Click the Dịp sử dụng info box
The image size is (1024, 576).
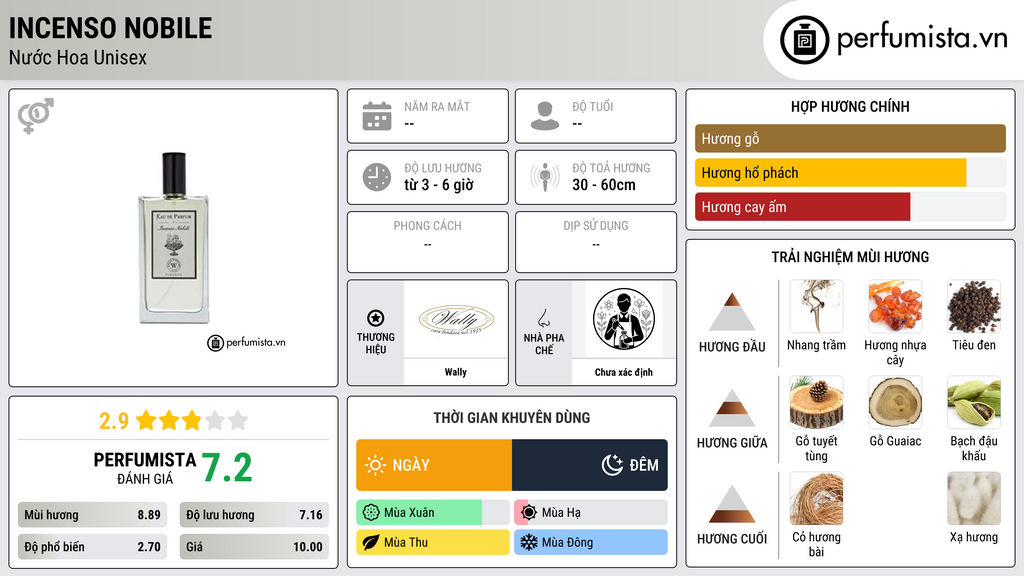[x=596, y=242]
